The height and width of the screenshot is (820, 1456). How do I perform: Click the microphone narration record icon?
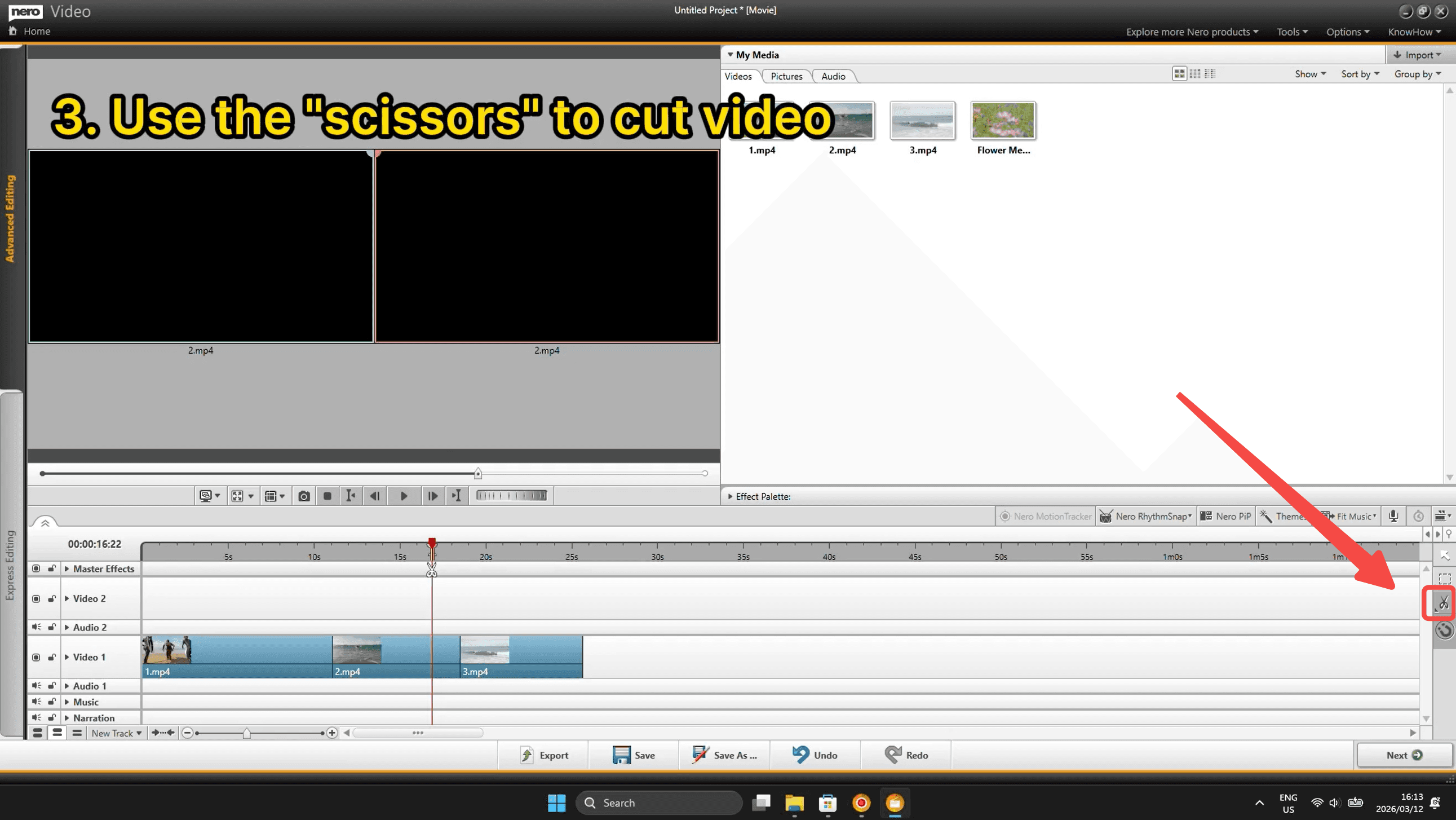pos(1393,516)
